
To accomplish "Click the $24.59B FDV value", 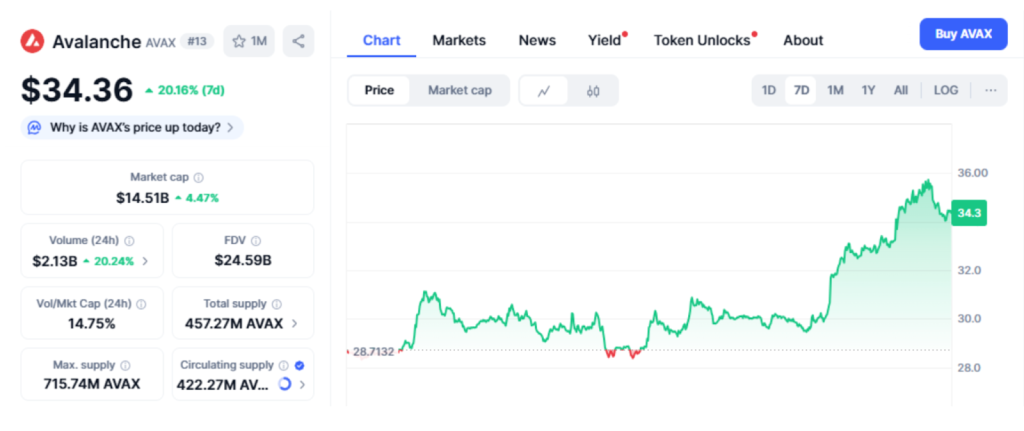I will click(x=243, y=261).
